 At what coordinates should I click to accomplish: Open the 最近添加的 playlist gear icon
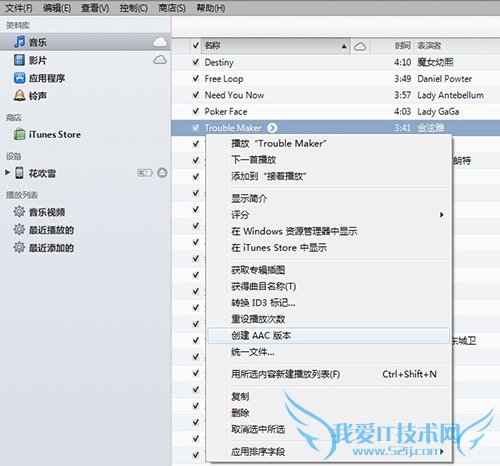(x=19, y=247)
